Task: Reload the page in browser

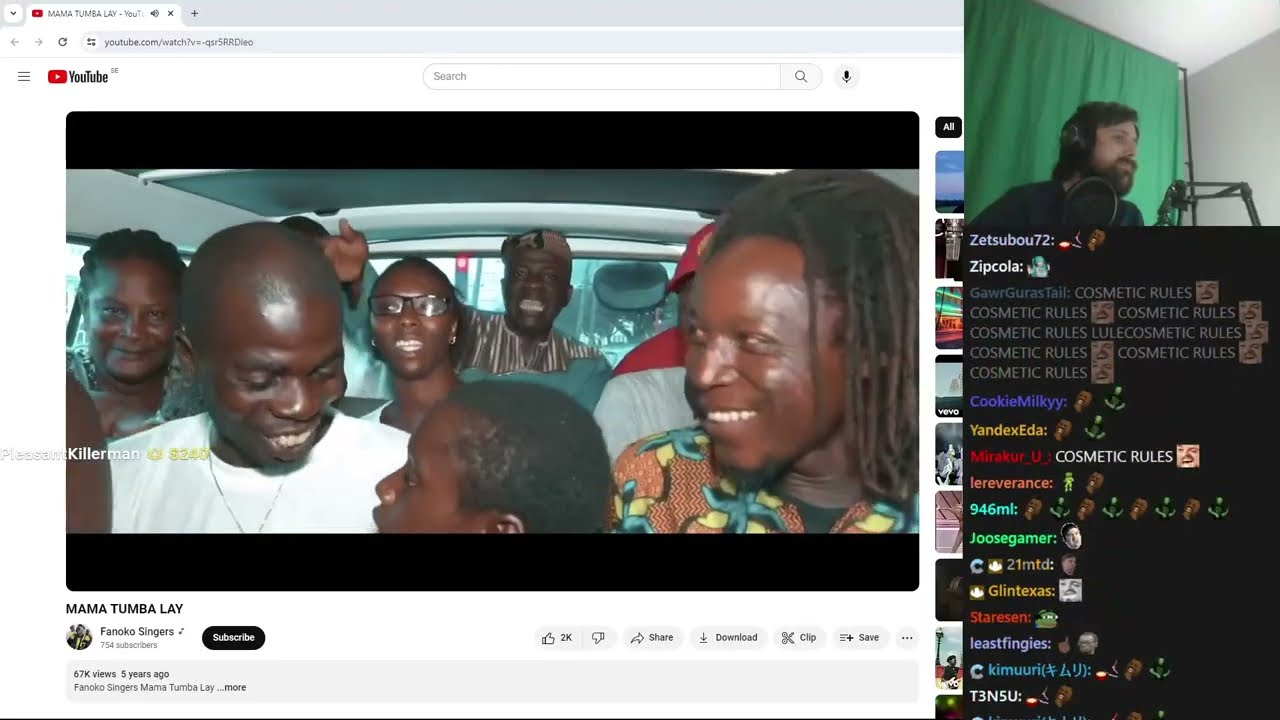Action: (62, 42)
